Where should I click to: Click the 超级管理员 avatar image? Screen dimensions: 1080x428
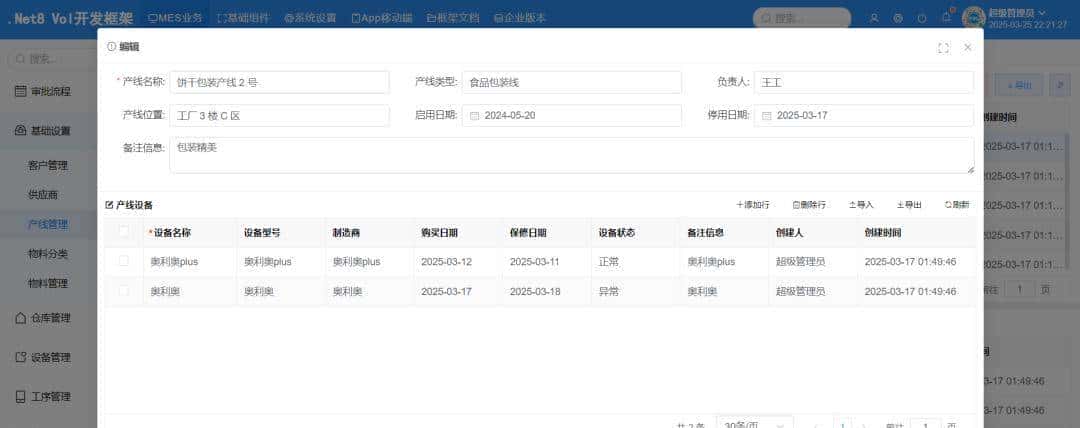click(973, 18)
